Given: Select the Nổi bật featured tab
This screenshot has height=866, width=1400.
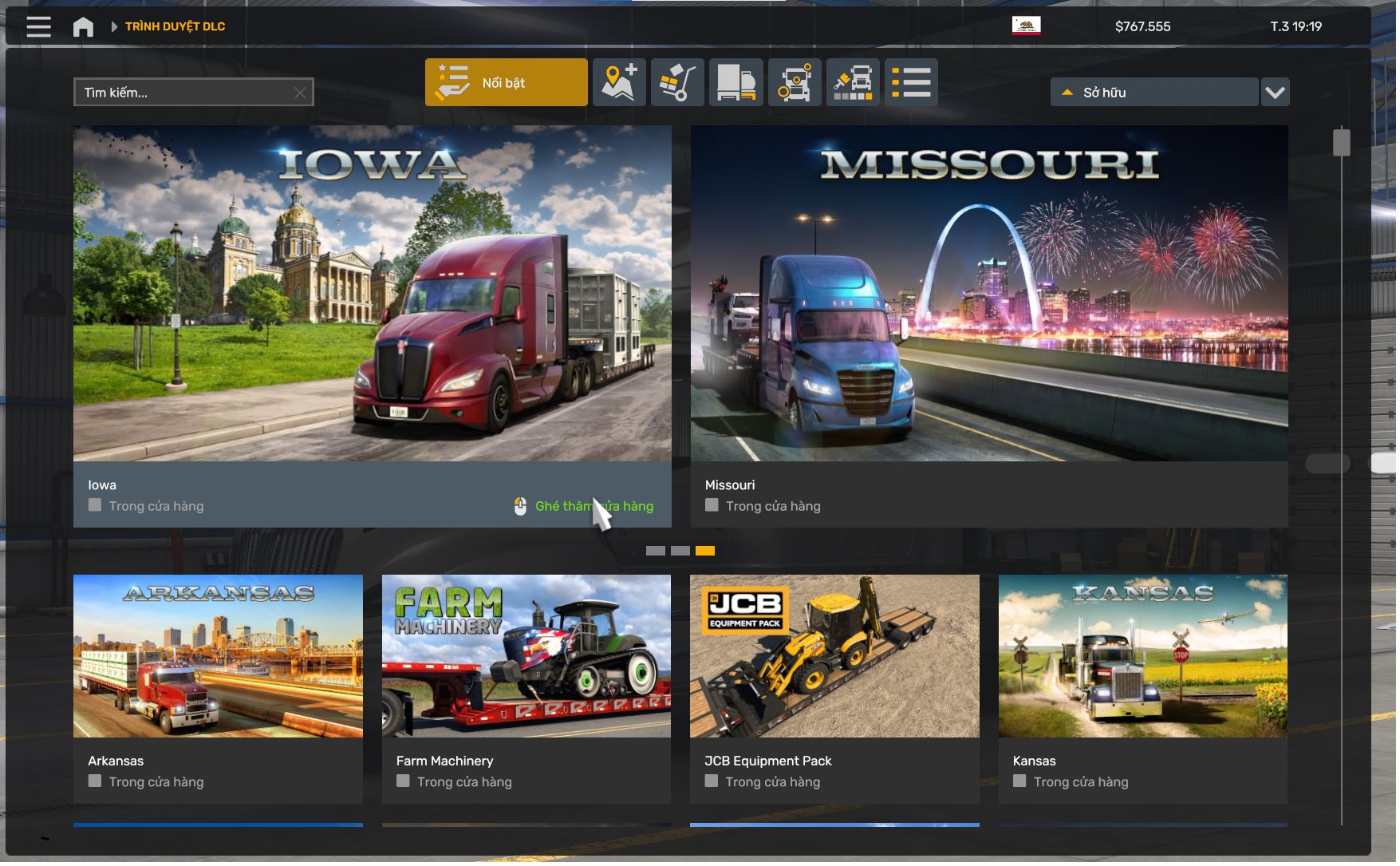Looking at the screenshot, I should pos(507,82).
